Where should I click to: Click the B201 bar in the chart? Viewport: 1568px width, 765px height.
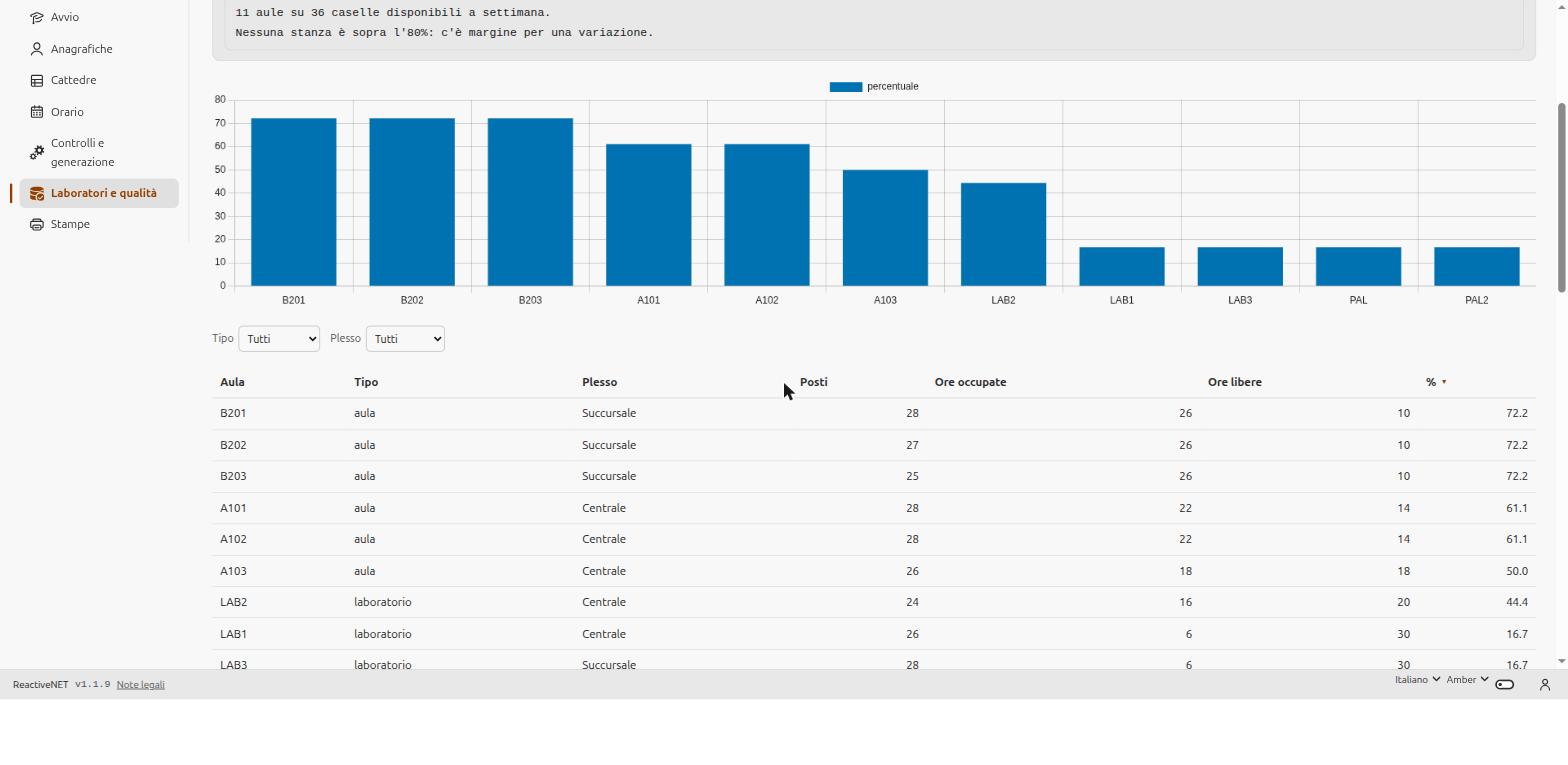tap(293, 202)
